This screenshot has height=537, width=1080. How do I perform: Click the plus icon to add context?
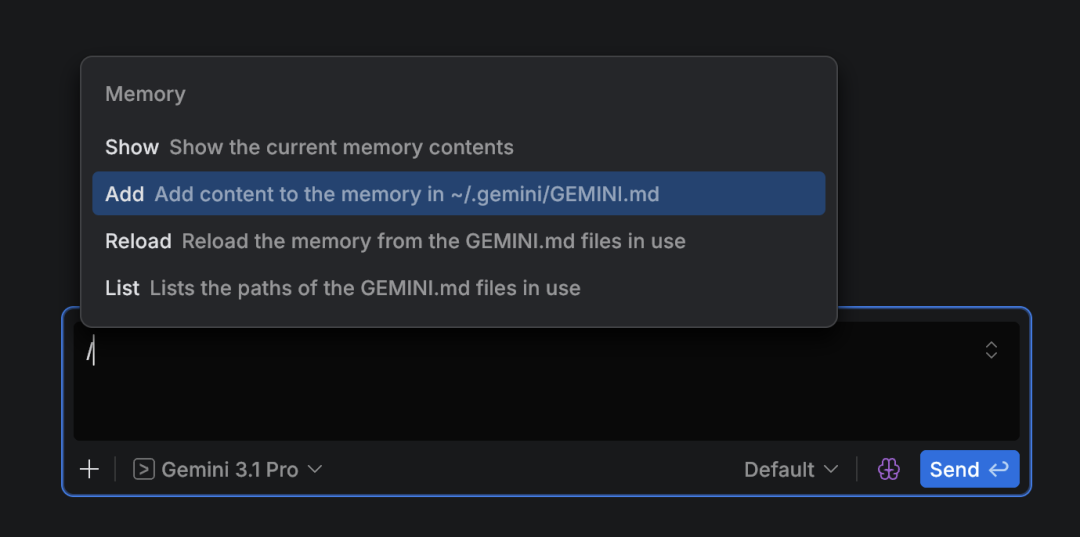point(89,469)
